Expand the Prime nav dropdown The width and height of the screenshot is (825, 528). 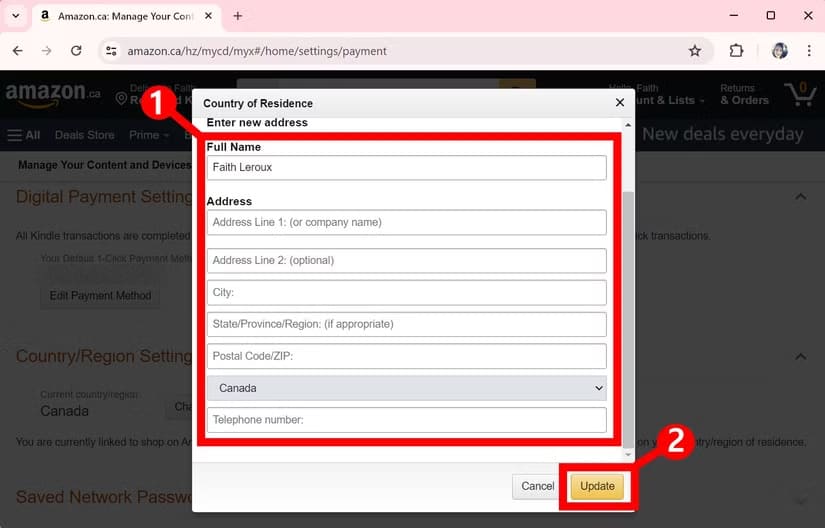coord(149,135)
